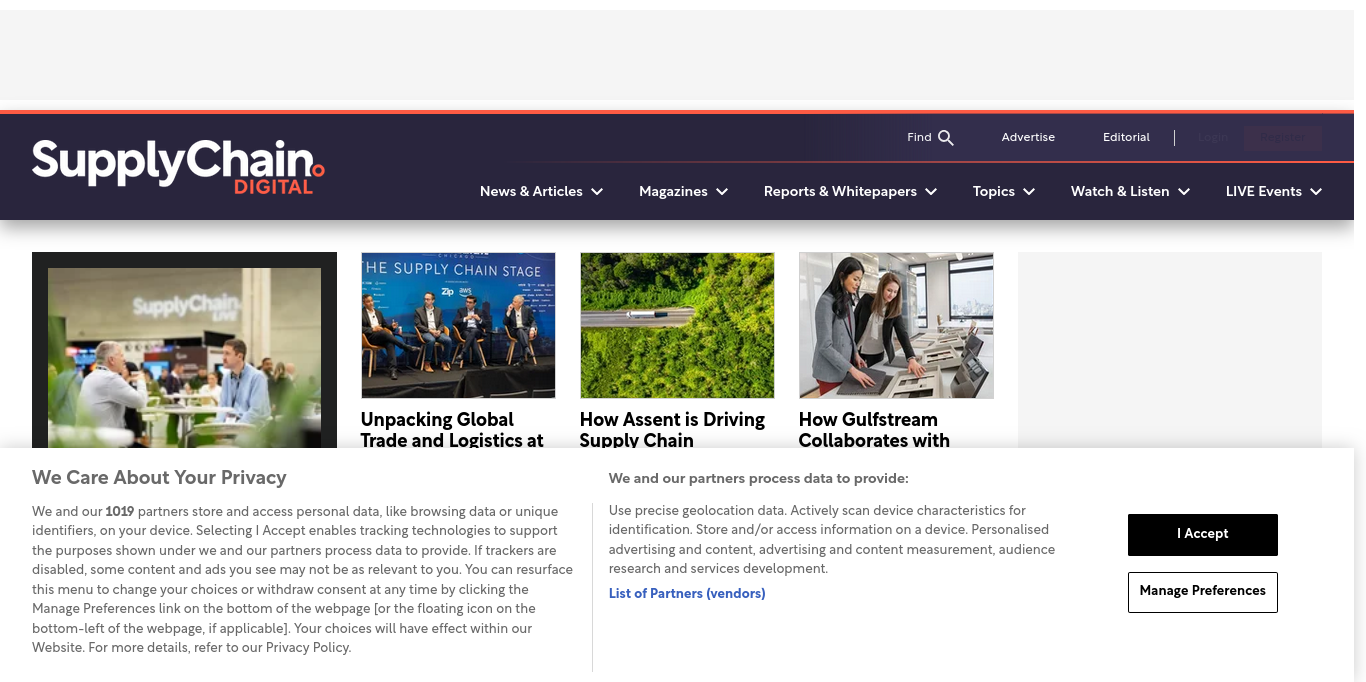Open the Gulfstream office article image

[x=896, y=325]
